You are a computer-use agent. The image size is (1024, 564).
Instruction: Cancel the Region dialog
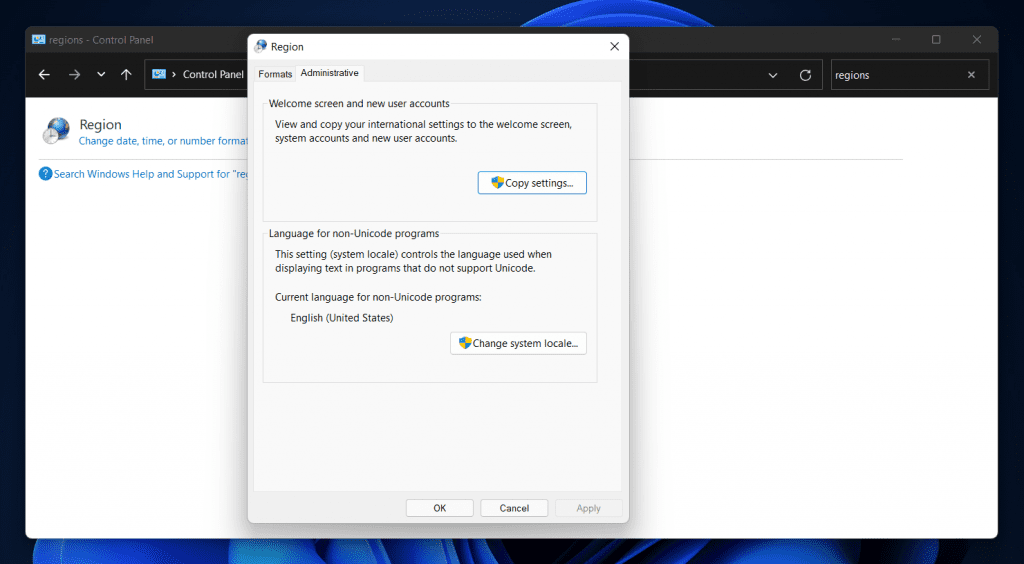point(514,508)
